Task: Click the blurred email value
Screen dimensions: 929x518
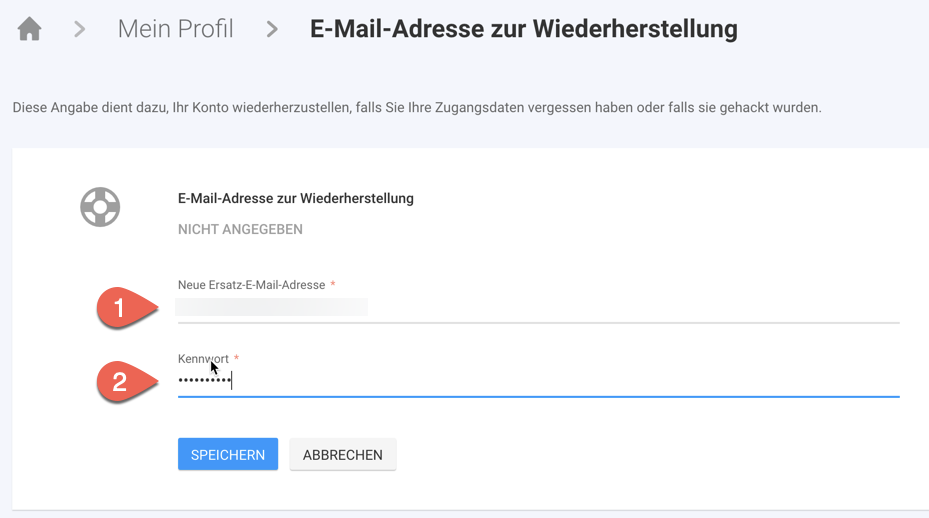Action: pyautogui.click(x=272, y=308)
